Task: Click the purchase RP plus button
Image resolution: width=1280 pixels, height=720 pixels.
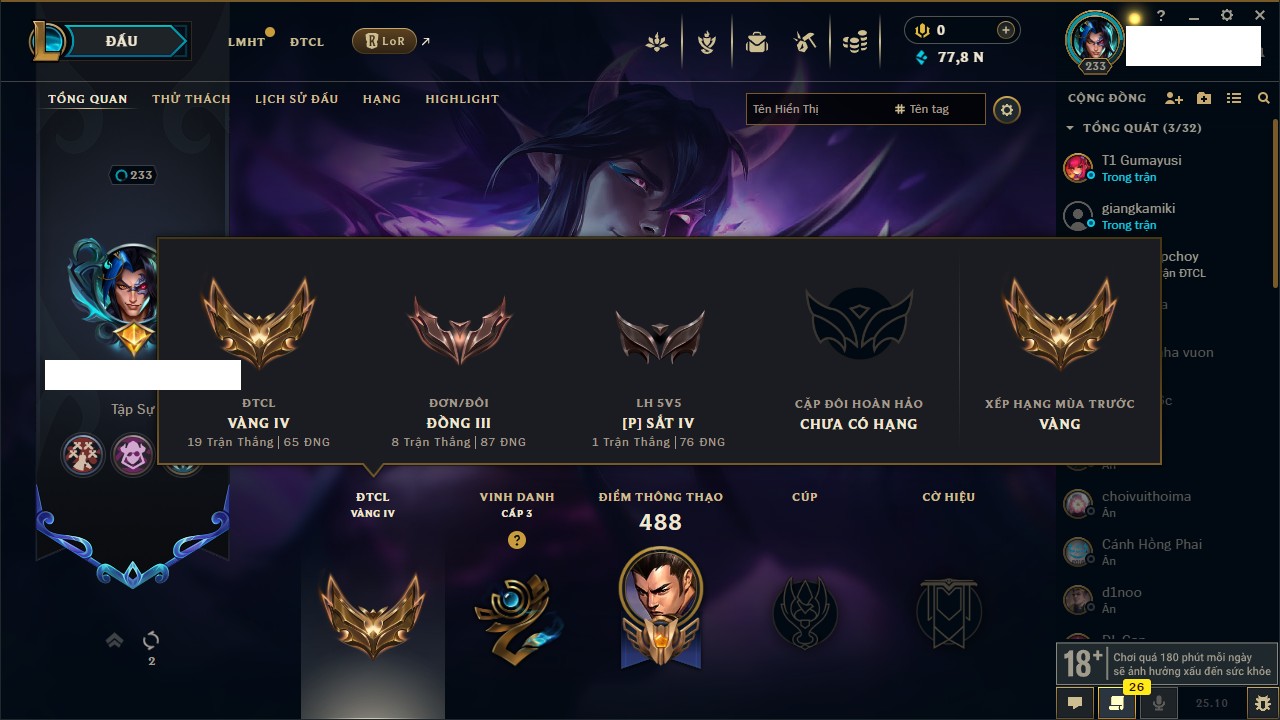Action: click(x=1006, y=30)
